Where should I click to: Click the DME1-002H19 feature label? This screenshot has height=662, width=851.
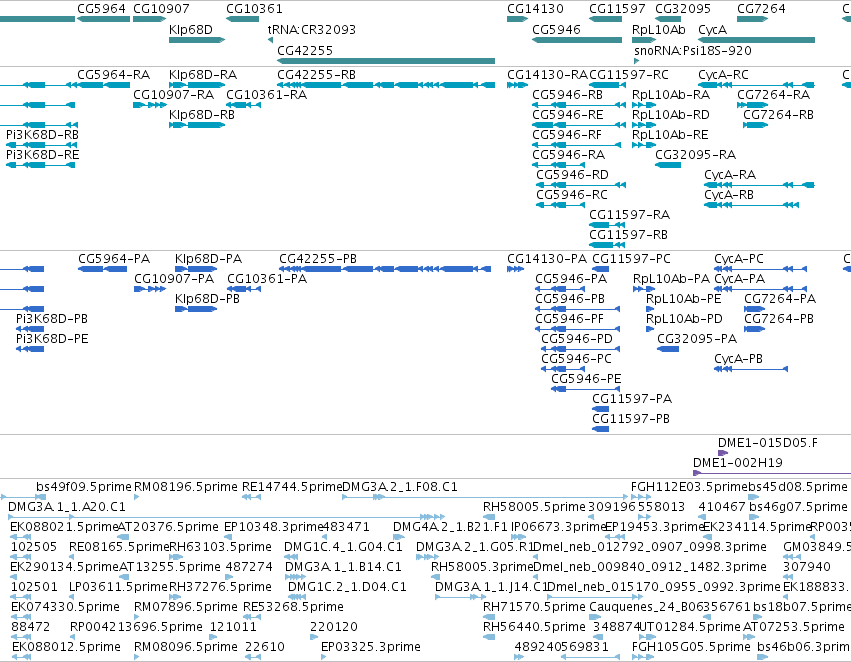[x=738, y=463]
